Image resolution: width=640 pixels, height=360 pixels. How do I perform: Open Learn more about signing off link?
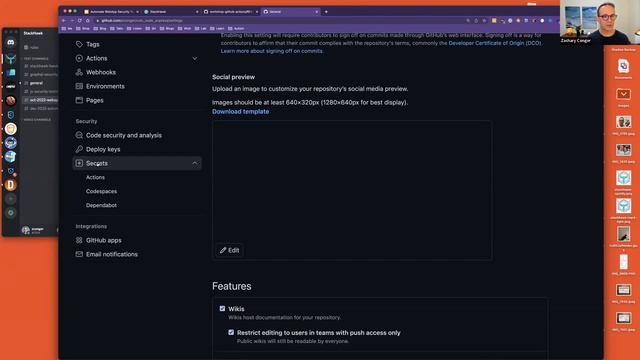(x=272, y=51)
